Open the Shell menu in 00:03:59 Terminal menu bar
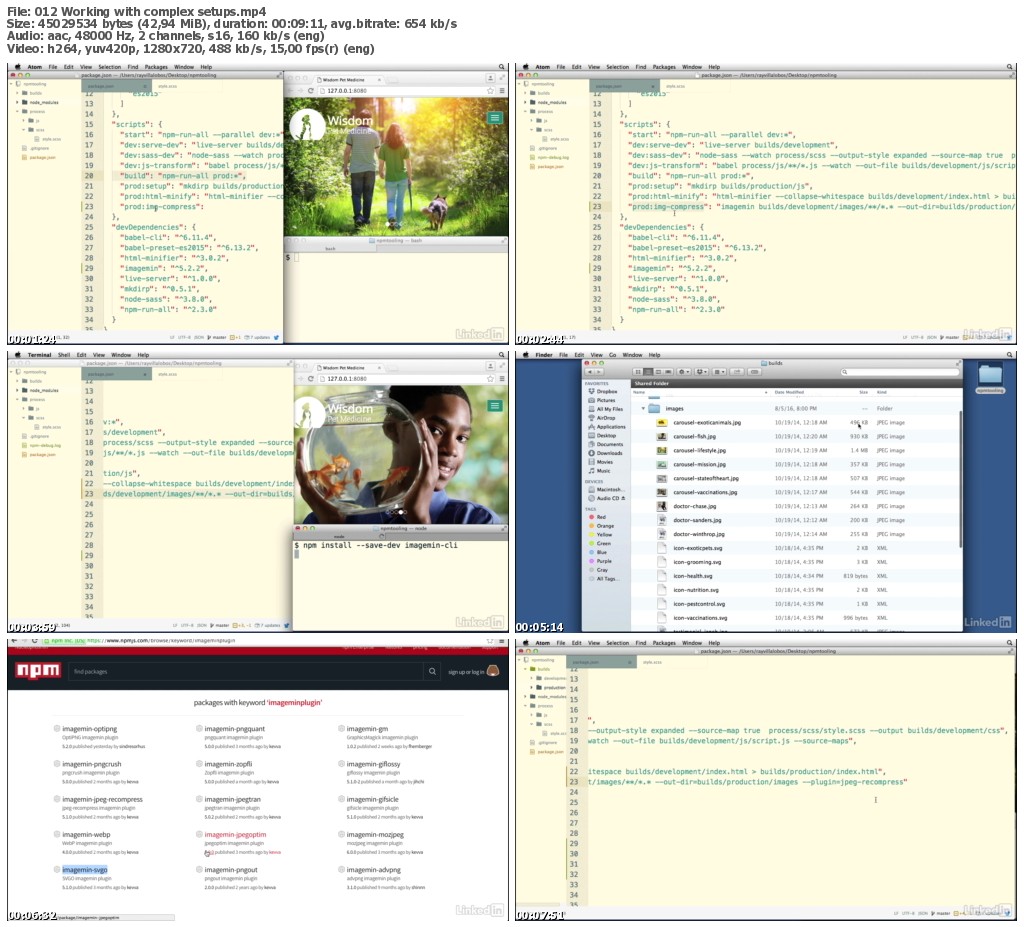 point(64,355)
